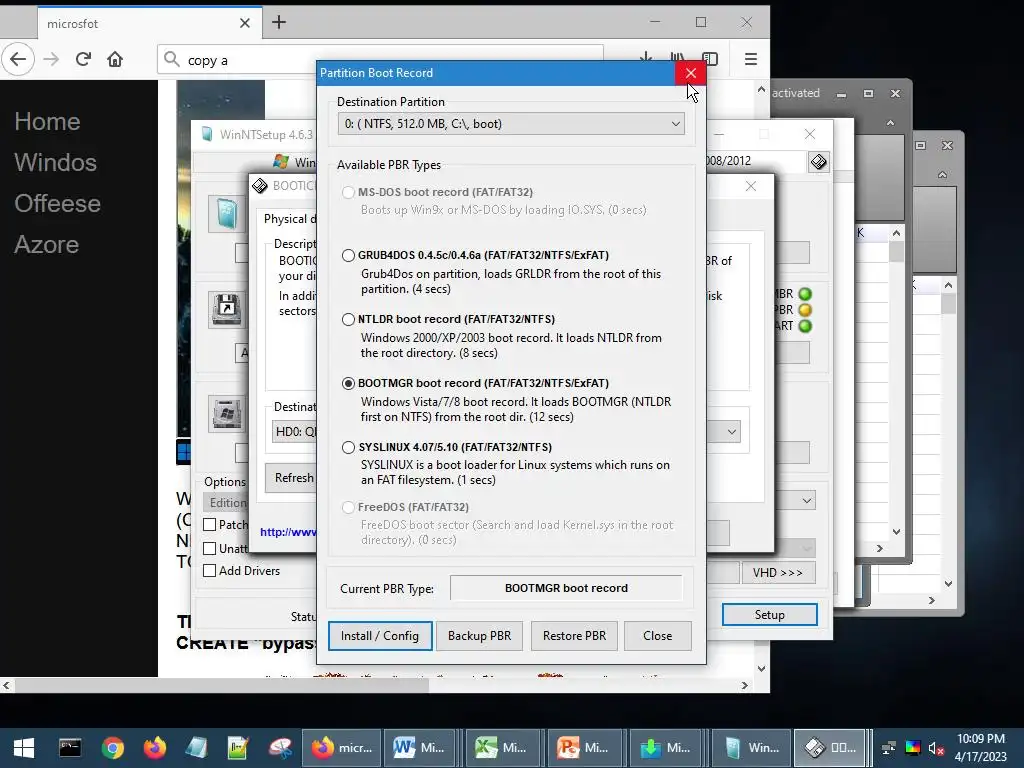Screen dimensions: 1024x768
Task: Enable Add Drivers checkbox
Action: coord(210,571)
